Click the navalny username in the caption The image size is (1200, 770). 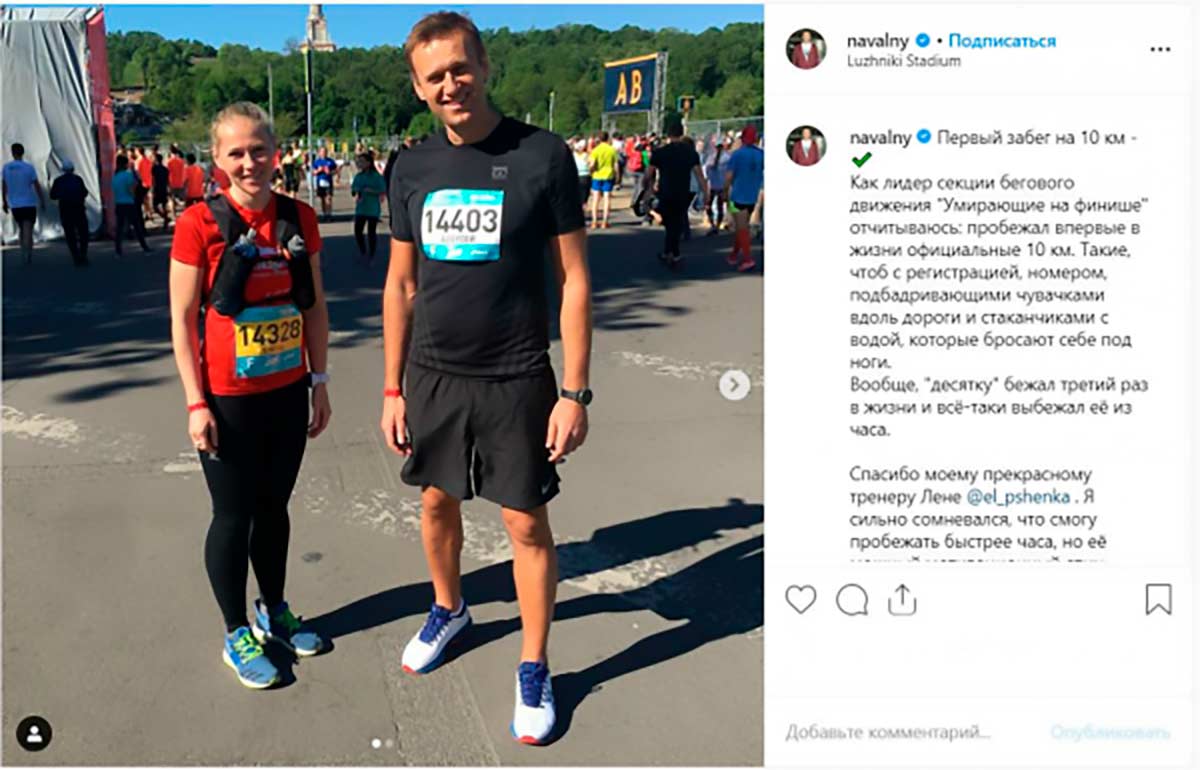click(880, 137)
